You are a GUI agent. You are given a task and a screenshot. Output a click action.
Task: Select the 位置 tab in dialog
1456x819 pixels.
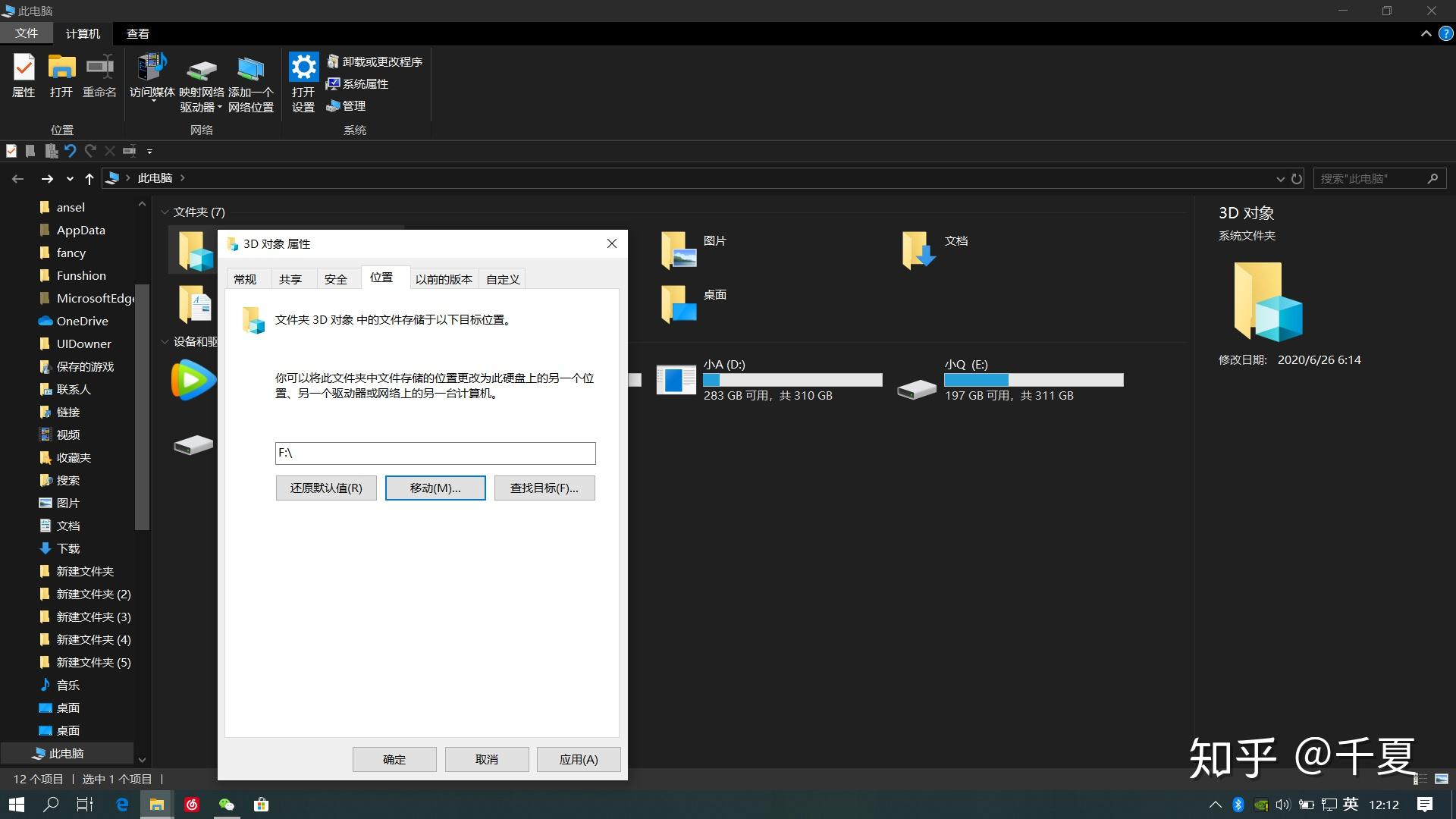coord(380,278)
